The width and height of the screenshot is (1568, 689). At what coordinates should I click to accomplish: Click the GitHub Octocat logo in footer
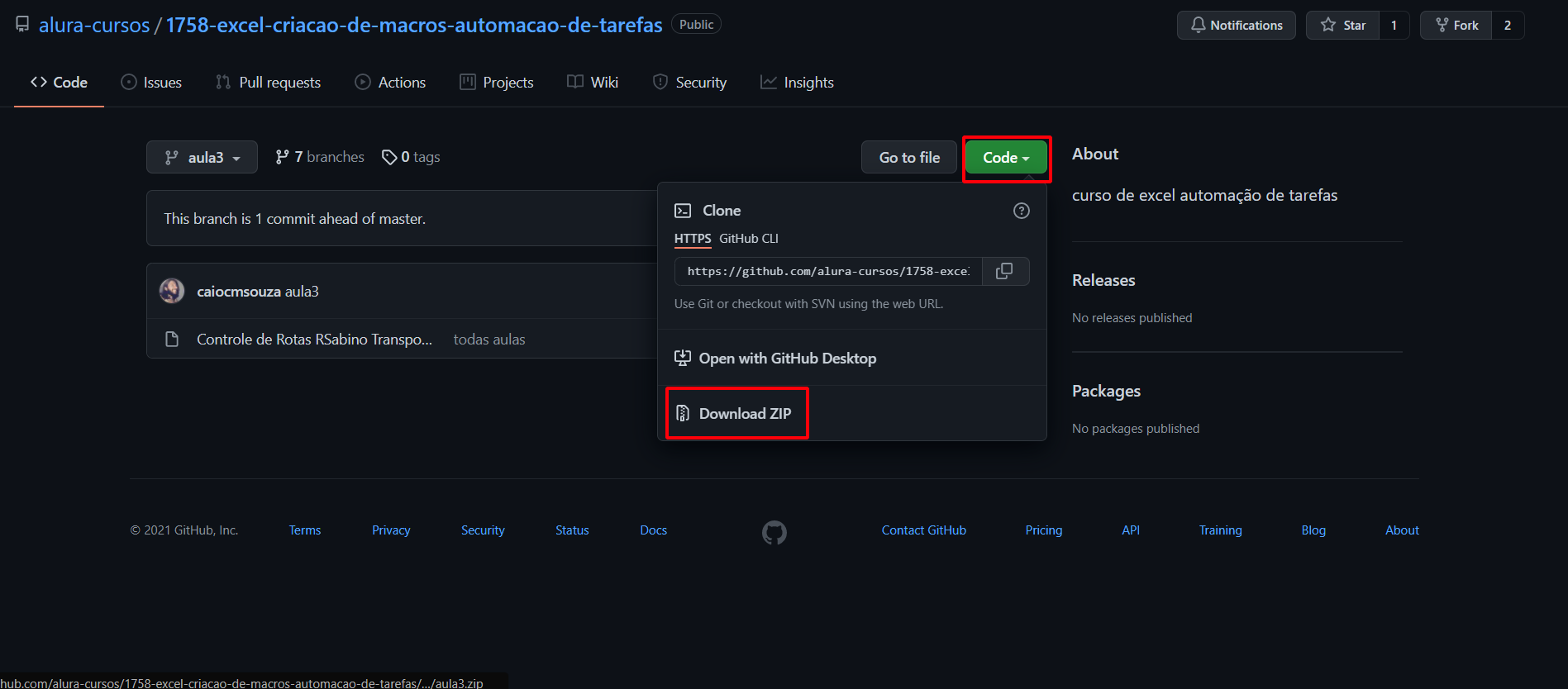[x=774, y=532]
